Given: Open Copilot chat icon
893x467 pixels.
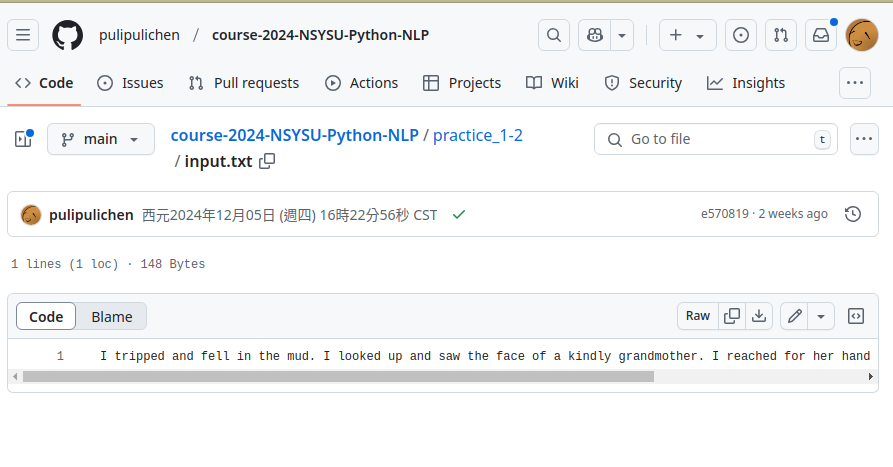Looking at the screenshot, I should (595, 35).
